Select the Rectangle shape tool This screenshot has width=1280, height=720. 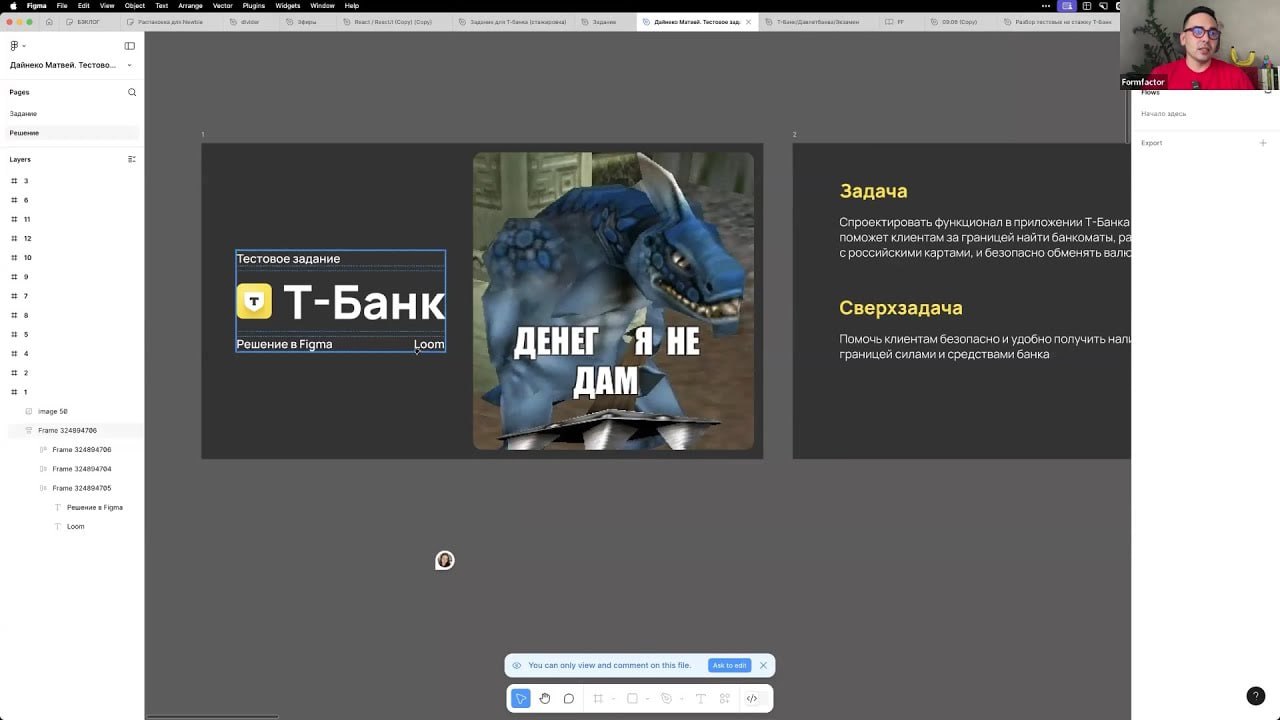click(632, 698)
